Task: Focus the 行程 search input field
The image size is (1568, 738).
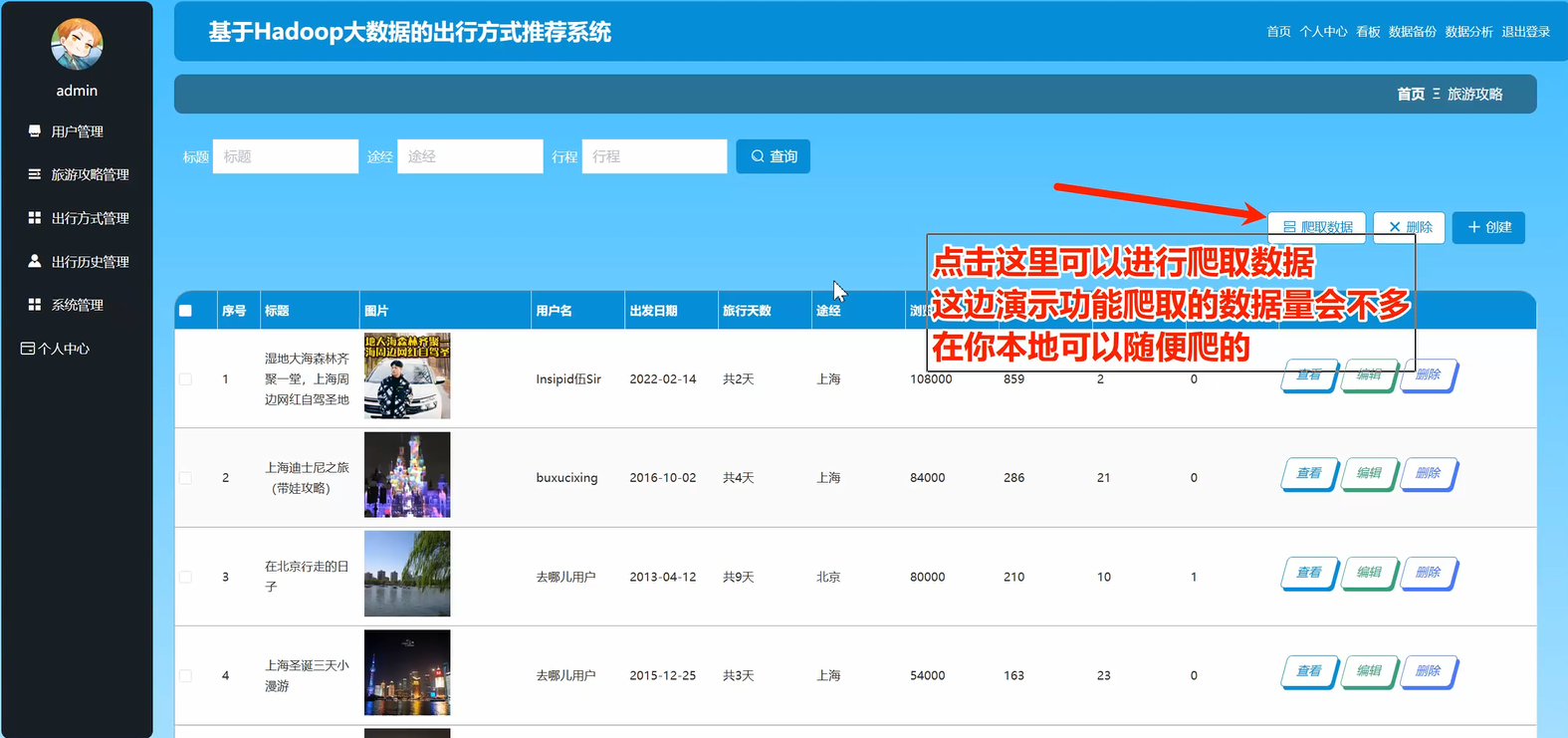Action: coord(654,156)
